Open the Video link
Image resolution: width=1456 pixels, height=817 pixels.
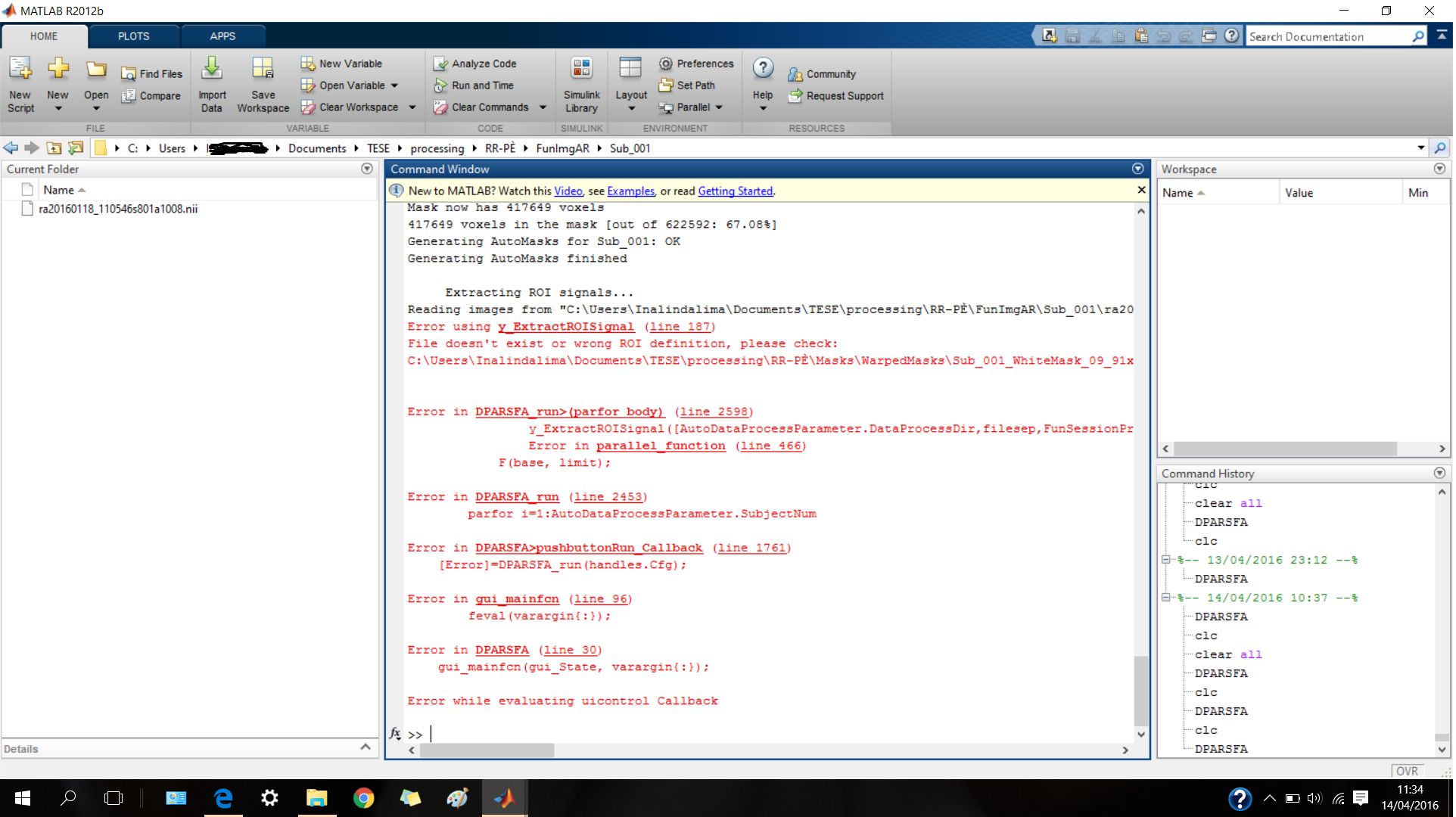click(x=568, y=191)
